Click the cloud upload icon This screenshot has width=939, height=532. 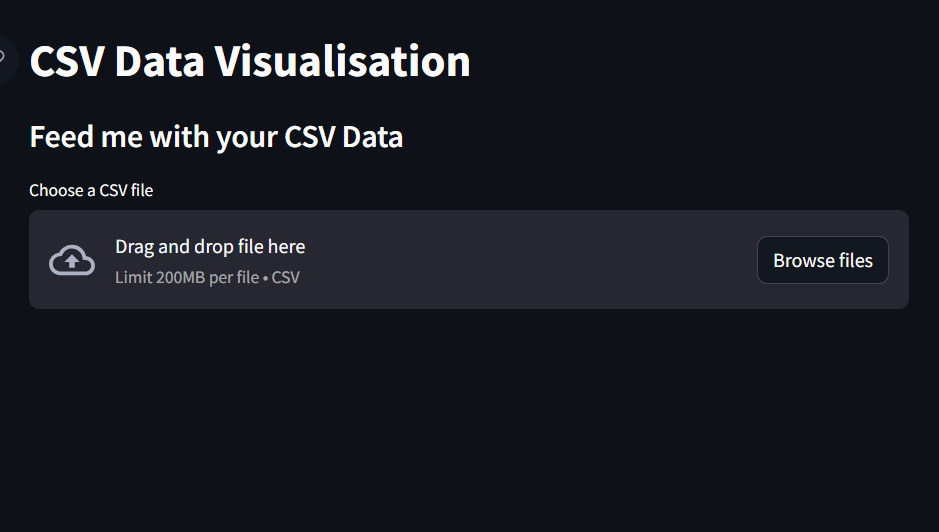(72, 260)
